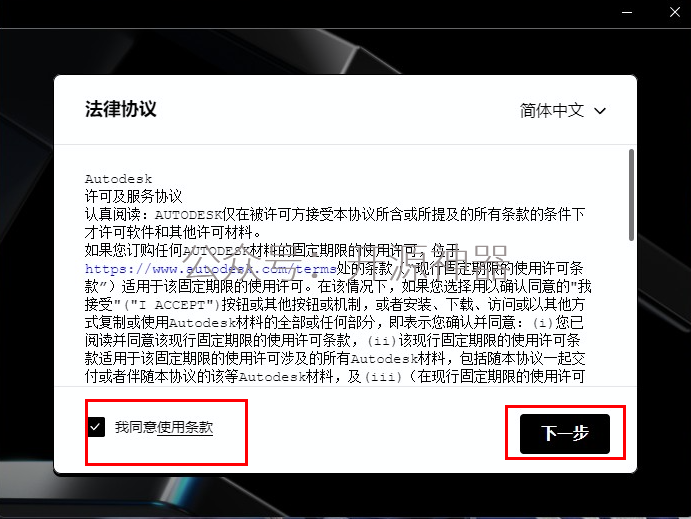
Task: Minimize the Autodesk installer window
Action: click(x=627, y=12)
